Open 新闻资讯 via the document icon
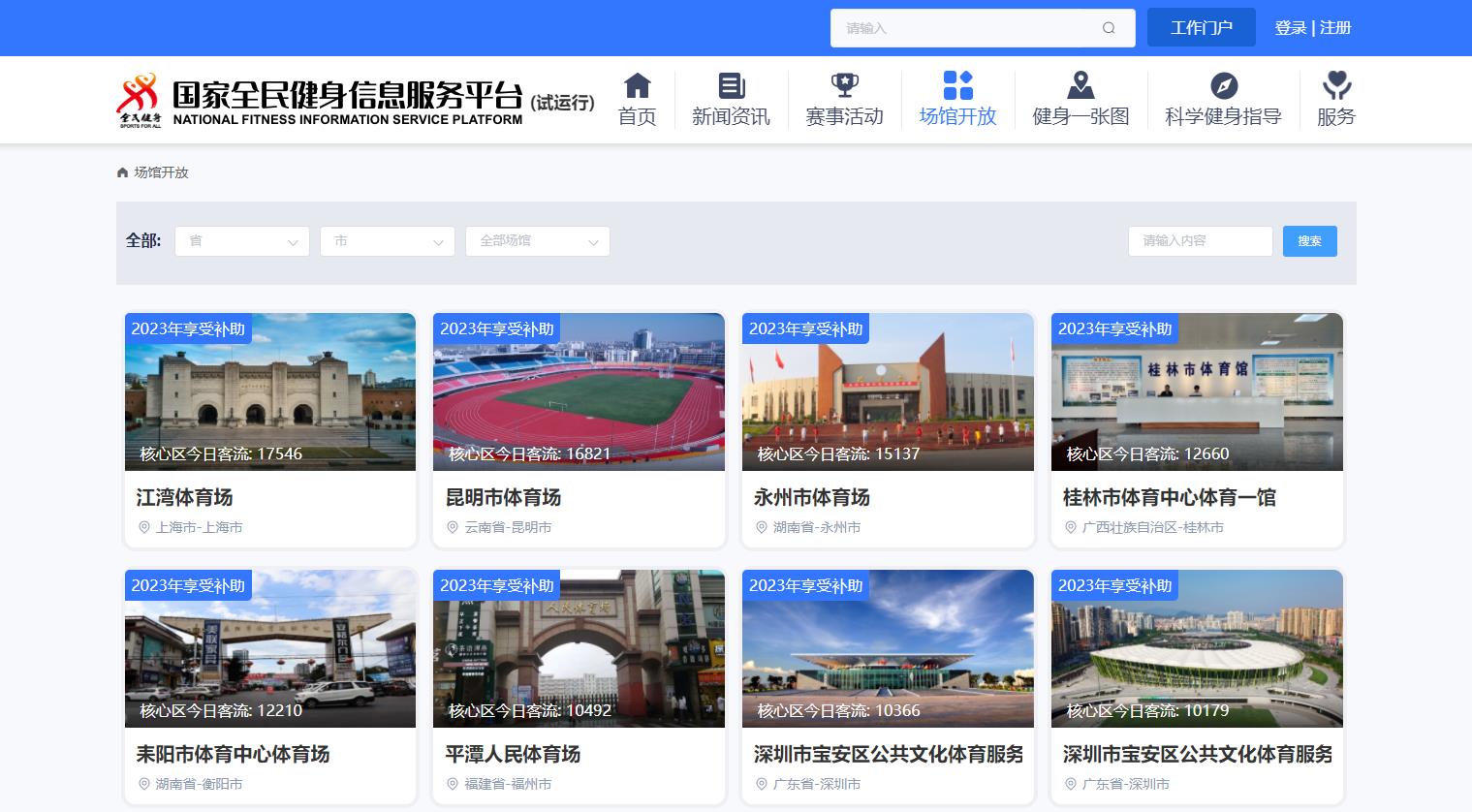 click(731, 85)
